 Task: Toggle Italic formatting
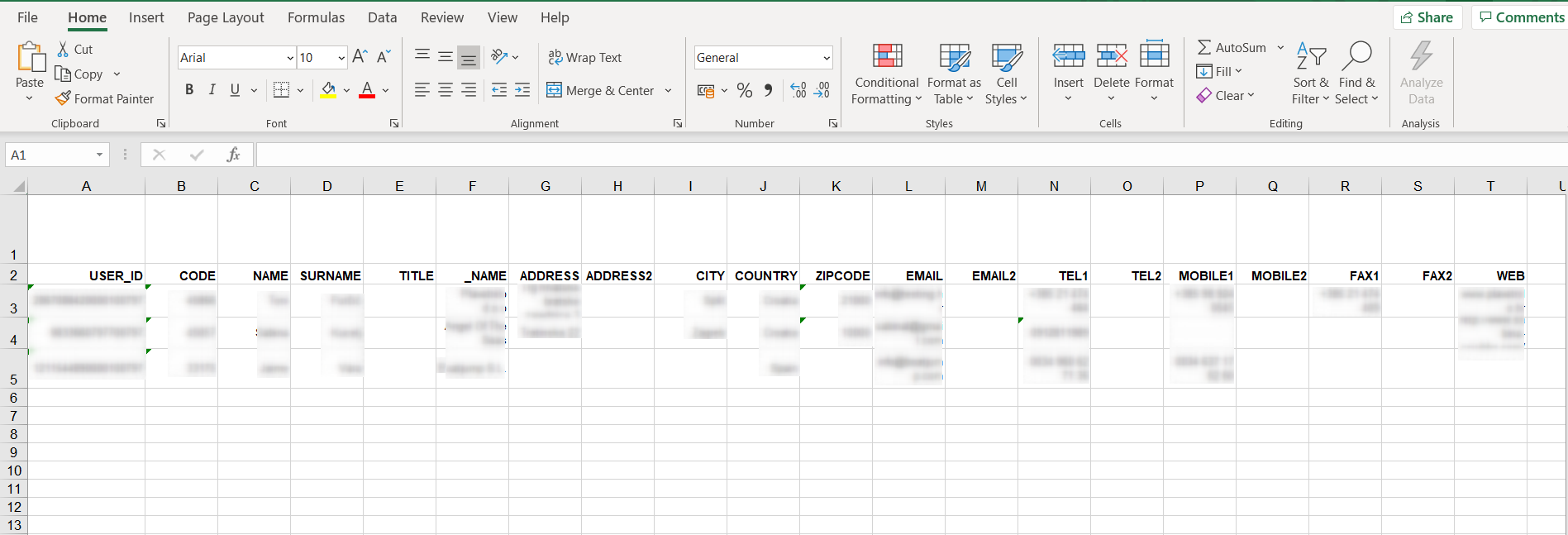coord(212,90)
